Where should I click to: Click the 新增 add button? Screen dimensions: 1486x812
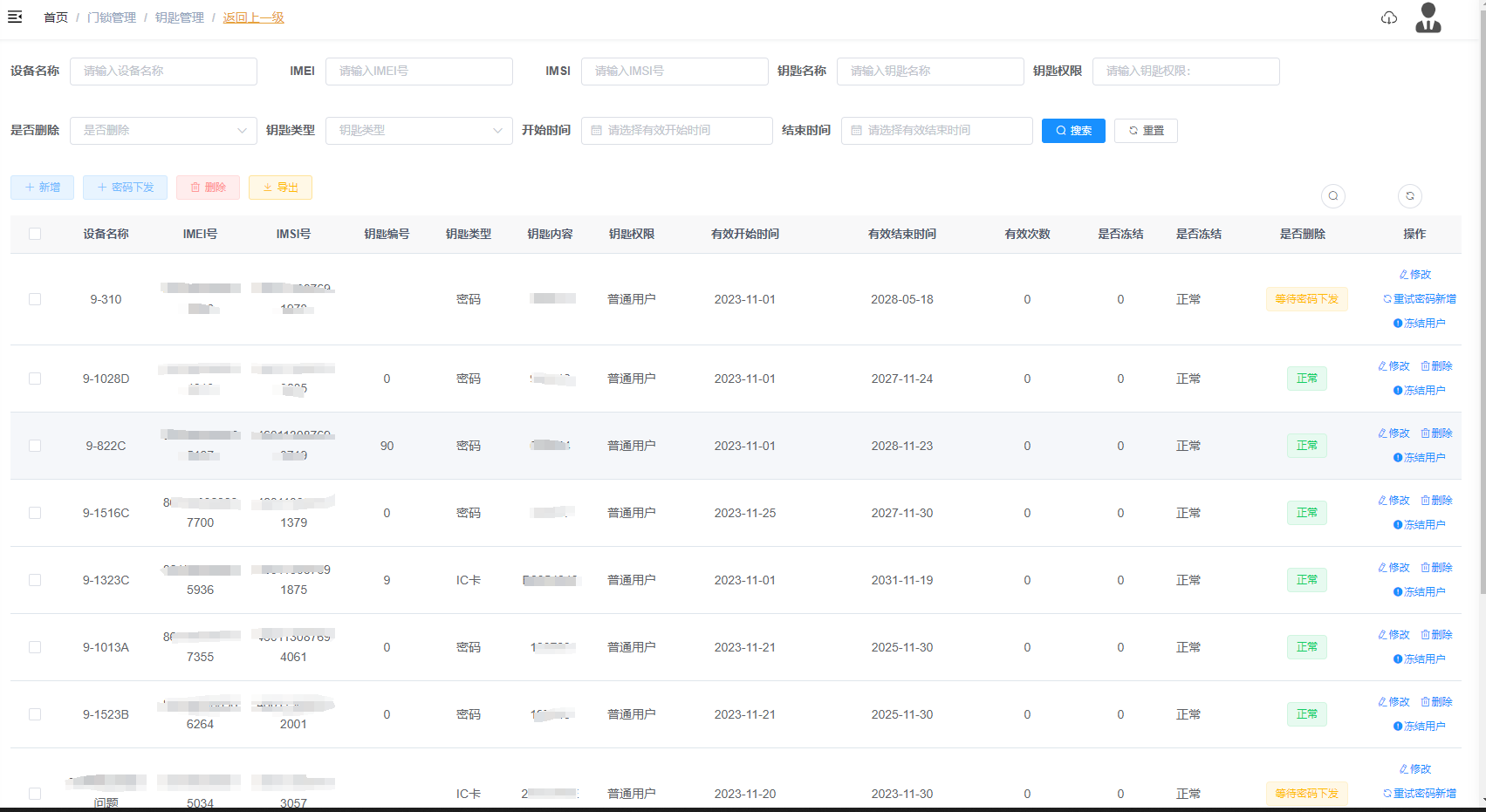pos(42,188)
